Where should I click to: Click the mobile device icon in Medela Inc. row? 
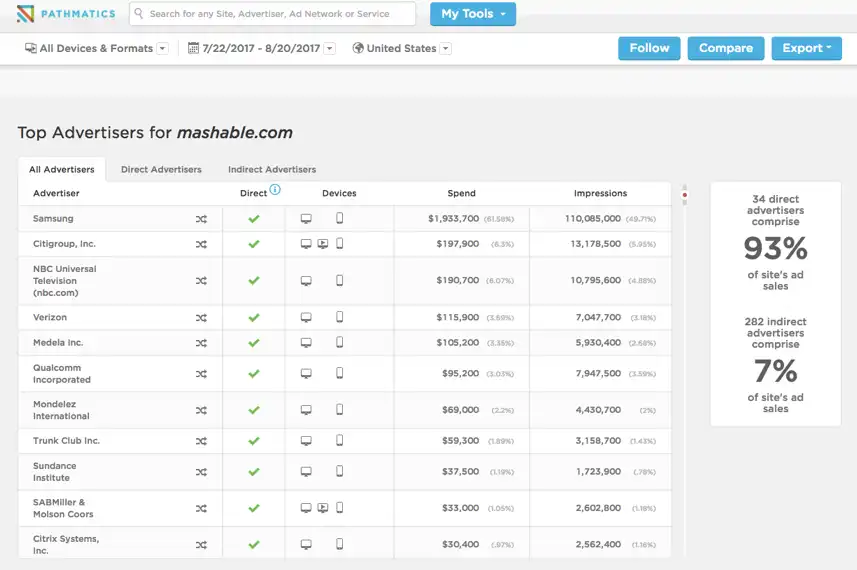coord(339,342)
